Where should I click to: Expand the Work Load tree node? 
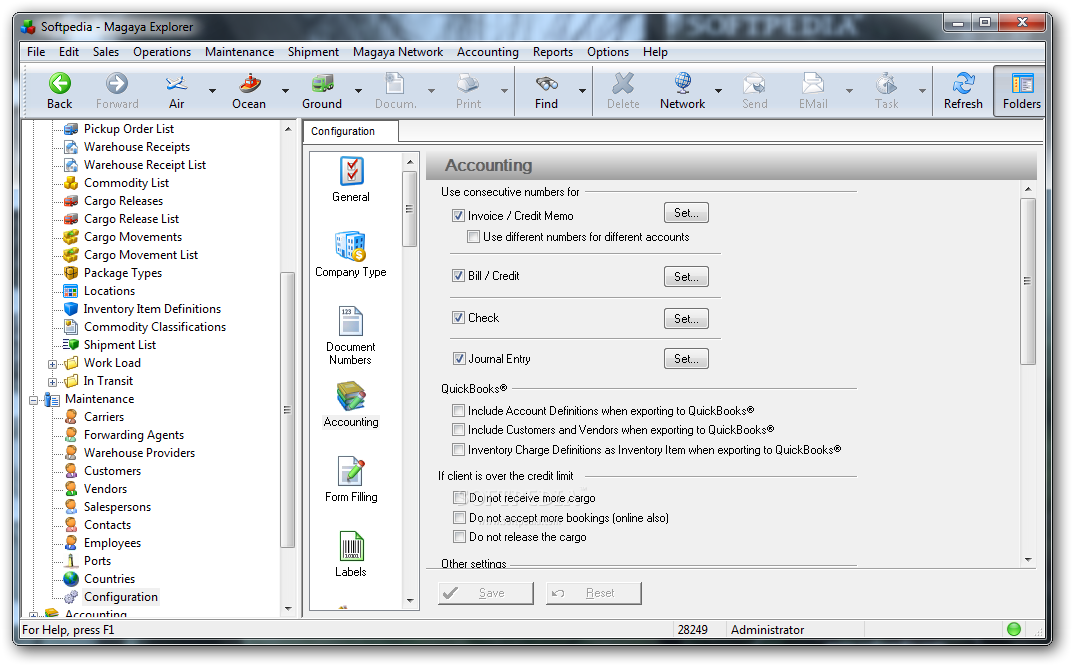click(52, 364)
